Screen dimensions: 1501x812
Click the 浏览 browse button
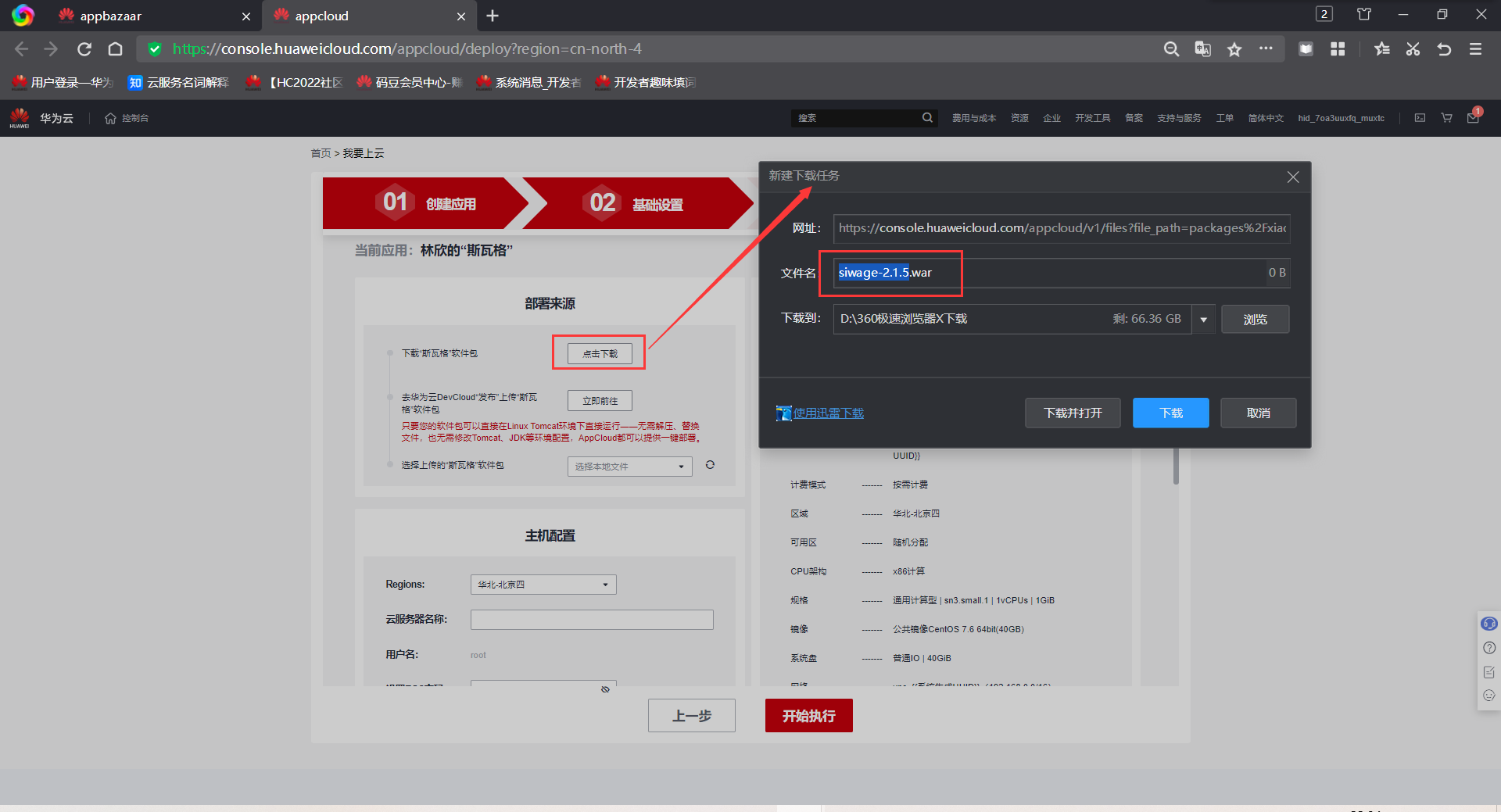(1255, 319)
